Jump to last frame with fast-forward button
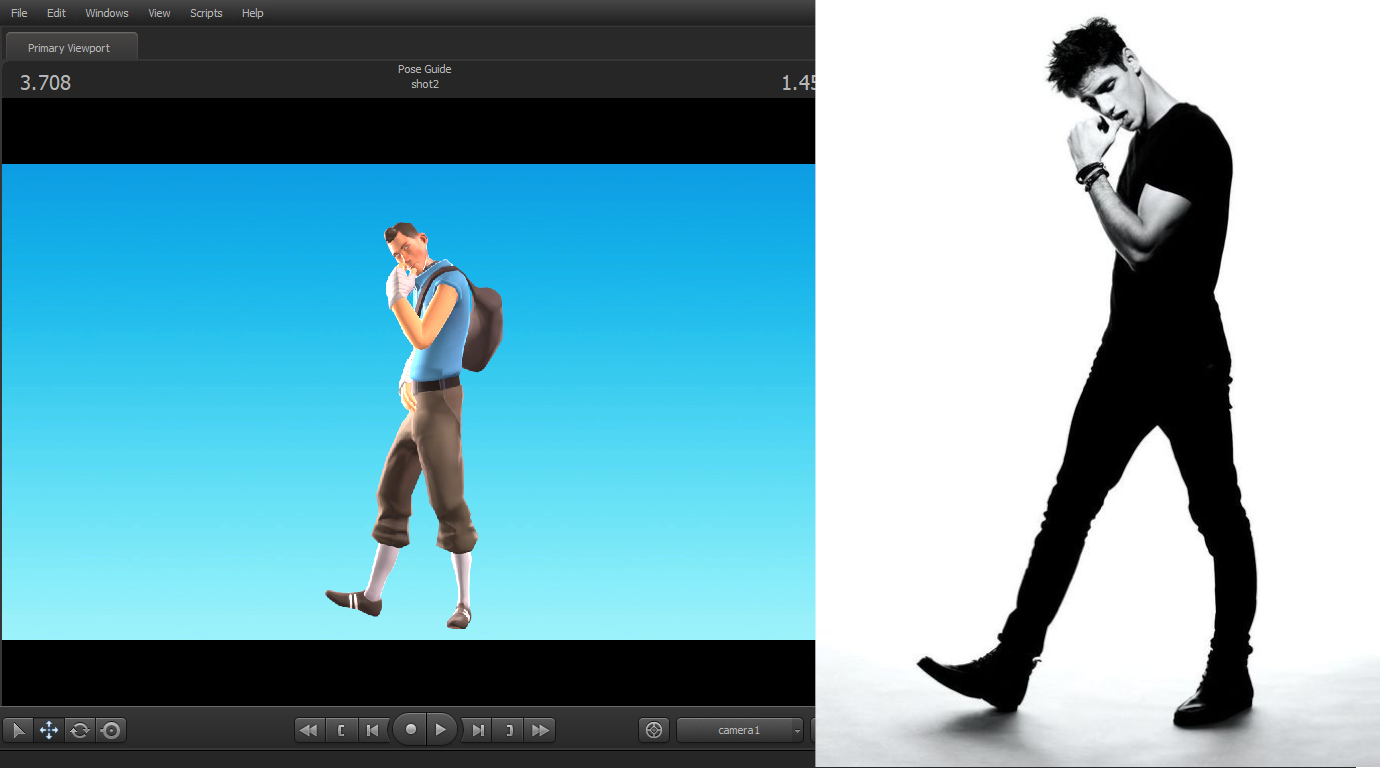The height and width of the screenshot is (768, 1380). (x=540, y=730)
